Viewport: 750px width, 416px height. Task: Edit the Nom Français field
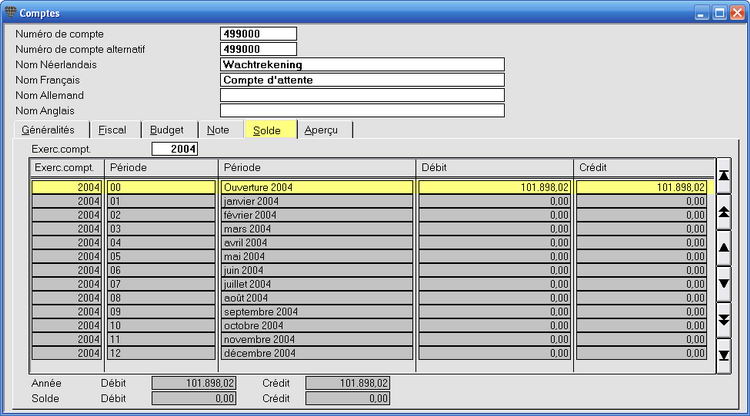[362, 80]
